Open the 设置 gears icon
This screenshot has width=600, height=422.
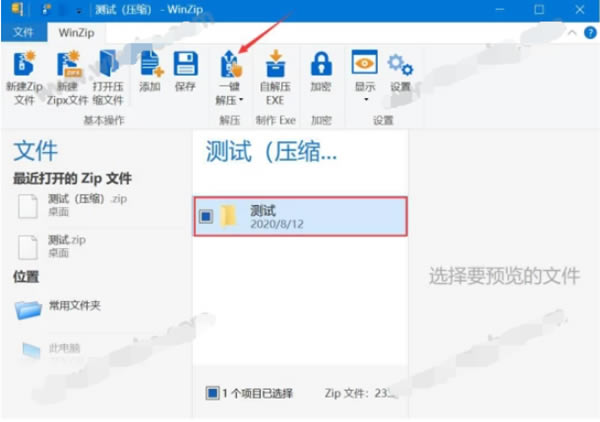click(400, 66)
